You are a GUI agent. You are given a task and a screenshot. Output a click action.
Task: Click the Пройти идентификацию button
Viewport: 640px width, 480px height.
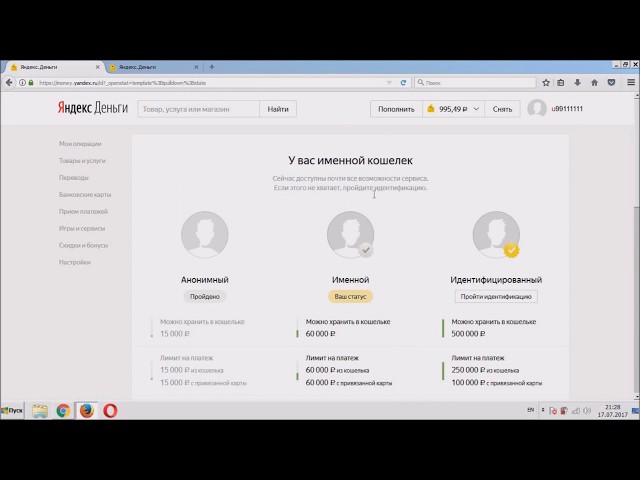[496, 297]
